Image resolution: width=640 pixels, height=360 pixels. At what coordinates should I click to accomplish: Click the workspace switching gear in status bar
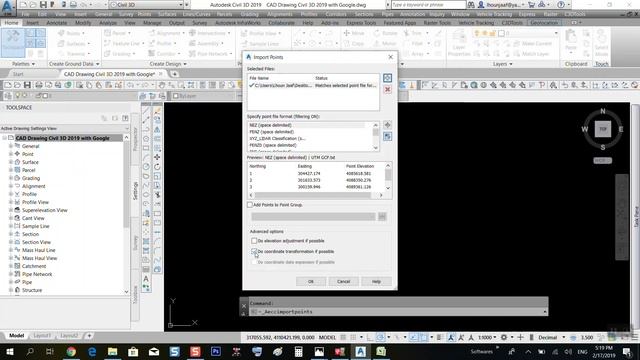pyautogui.click(x=504, y=338)
